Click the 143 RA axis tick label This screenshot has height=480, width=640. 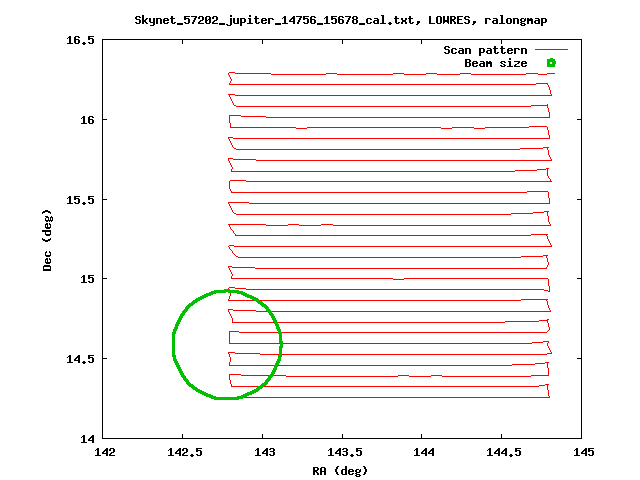(x=265, y=452)
